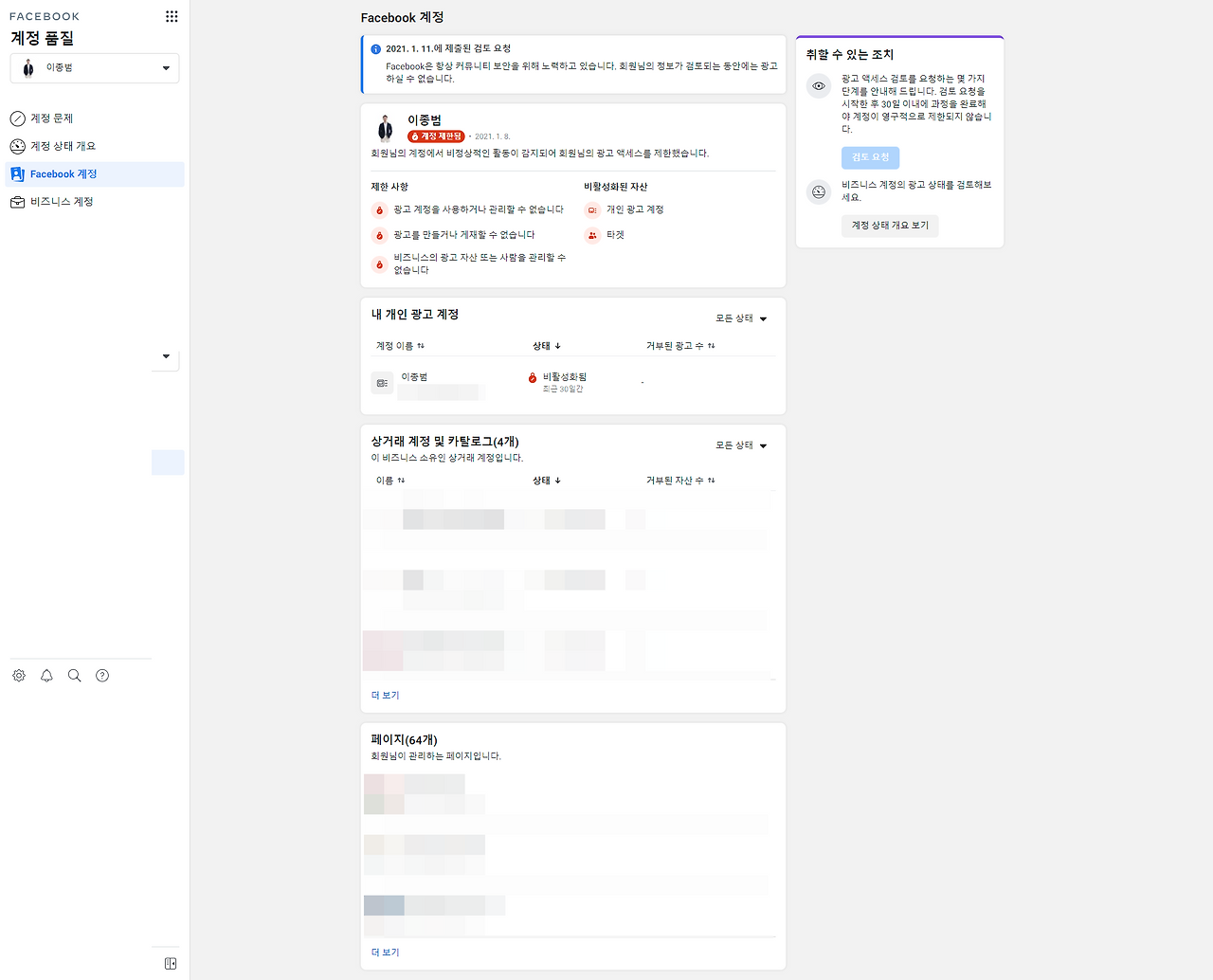The image size is (1213, 980).
Task: Click the 이종범 name in ad account row
Action: 414,377
